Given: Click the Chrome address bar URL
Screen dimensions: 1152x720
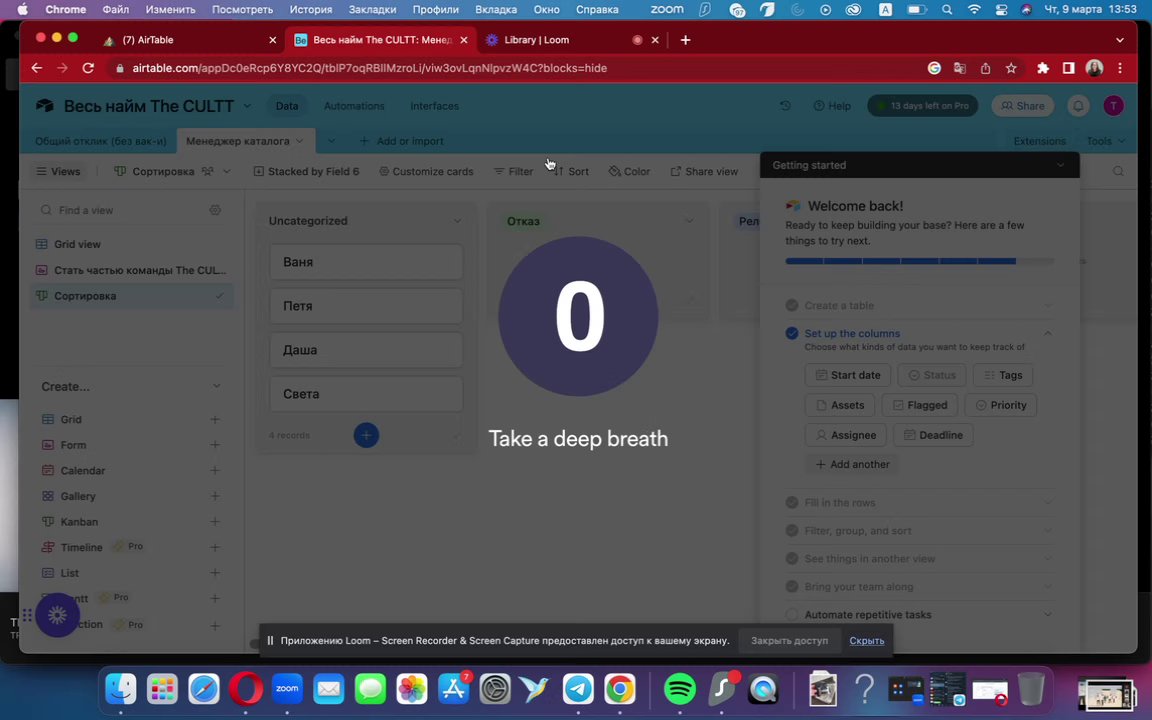Looking at the screenshot, I should (370, 68).
